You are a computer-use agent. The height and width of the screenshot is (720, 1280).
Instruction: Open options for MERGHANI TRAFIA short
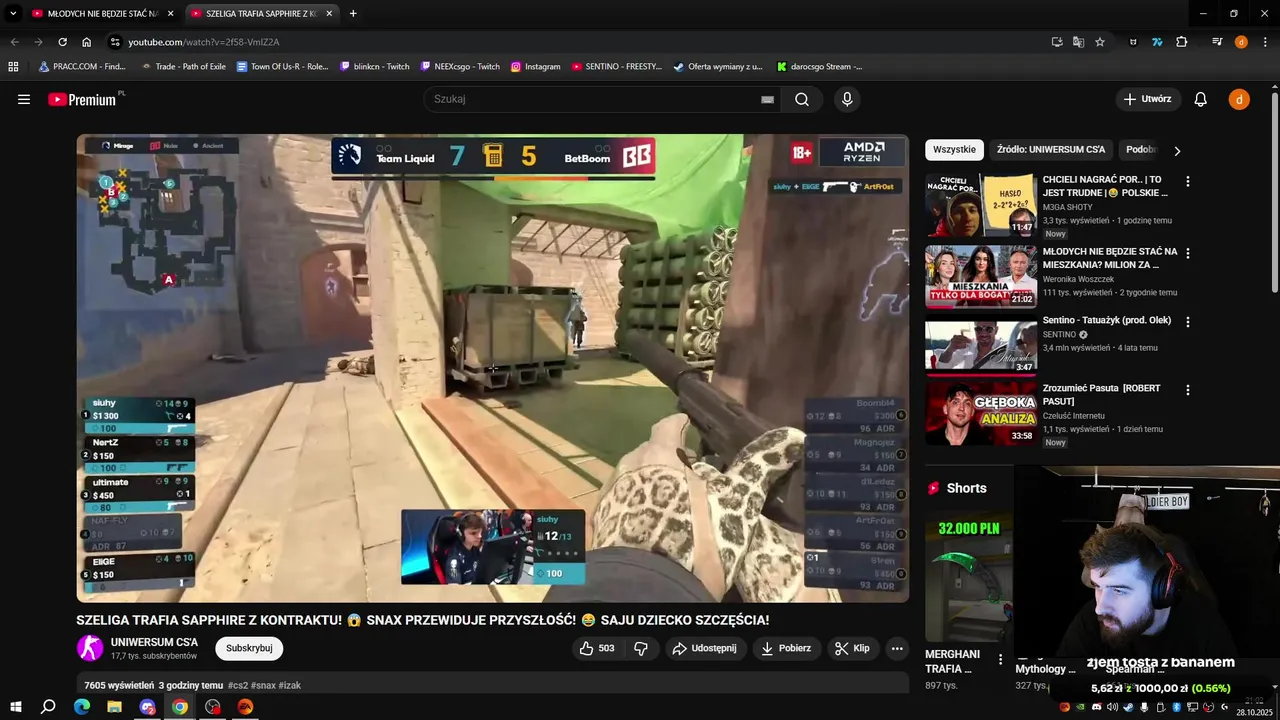tap(1000, 660)
